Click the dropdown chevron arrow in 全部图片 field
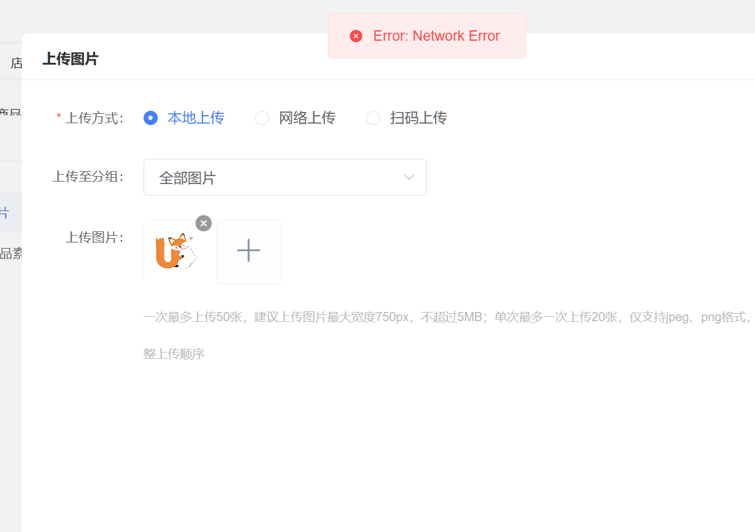The height and width of the screenshot is (532, 755). coord(409,177)
